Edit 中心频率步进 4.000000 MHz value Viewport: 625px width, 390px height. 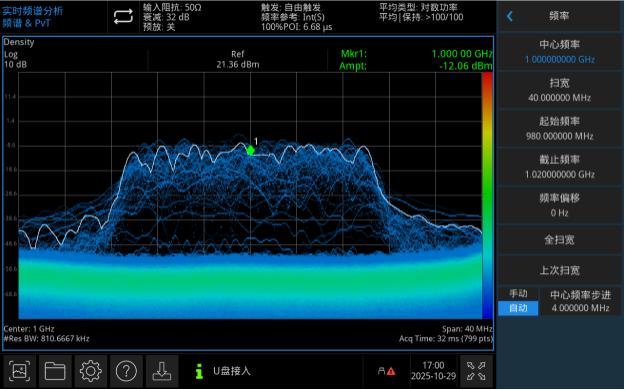pos(580,301)
